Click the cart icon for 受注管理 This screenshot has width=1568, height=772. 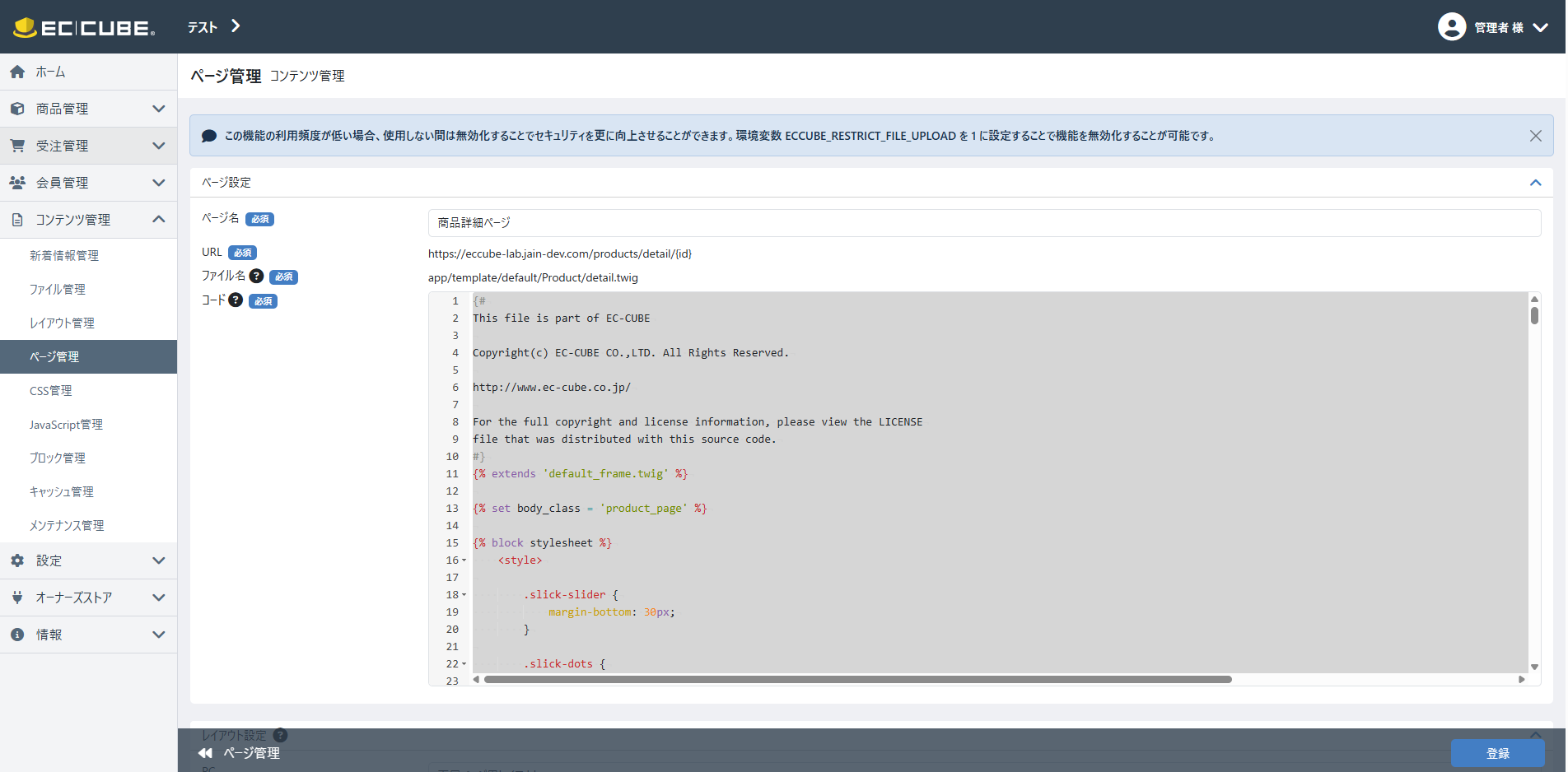point(17,146)
